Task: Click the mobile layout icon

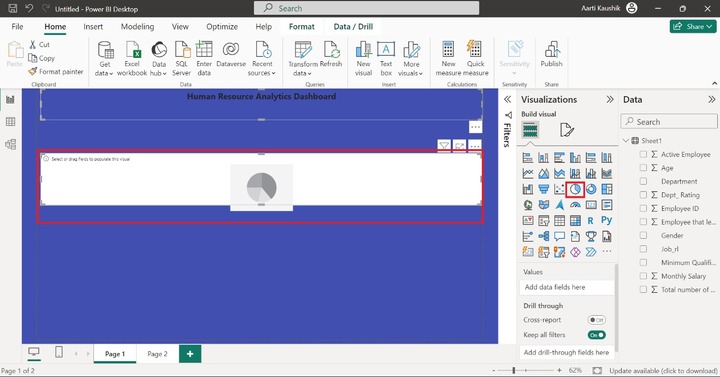Action: coord(59,352)
